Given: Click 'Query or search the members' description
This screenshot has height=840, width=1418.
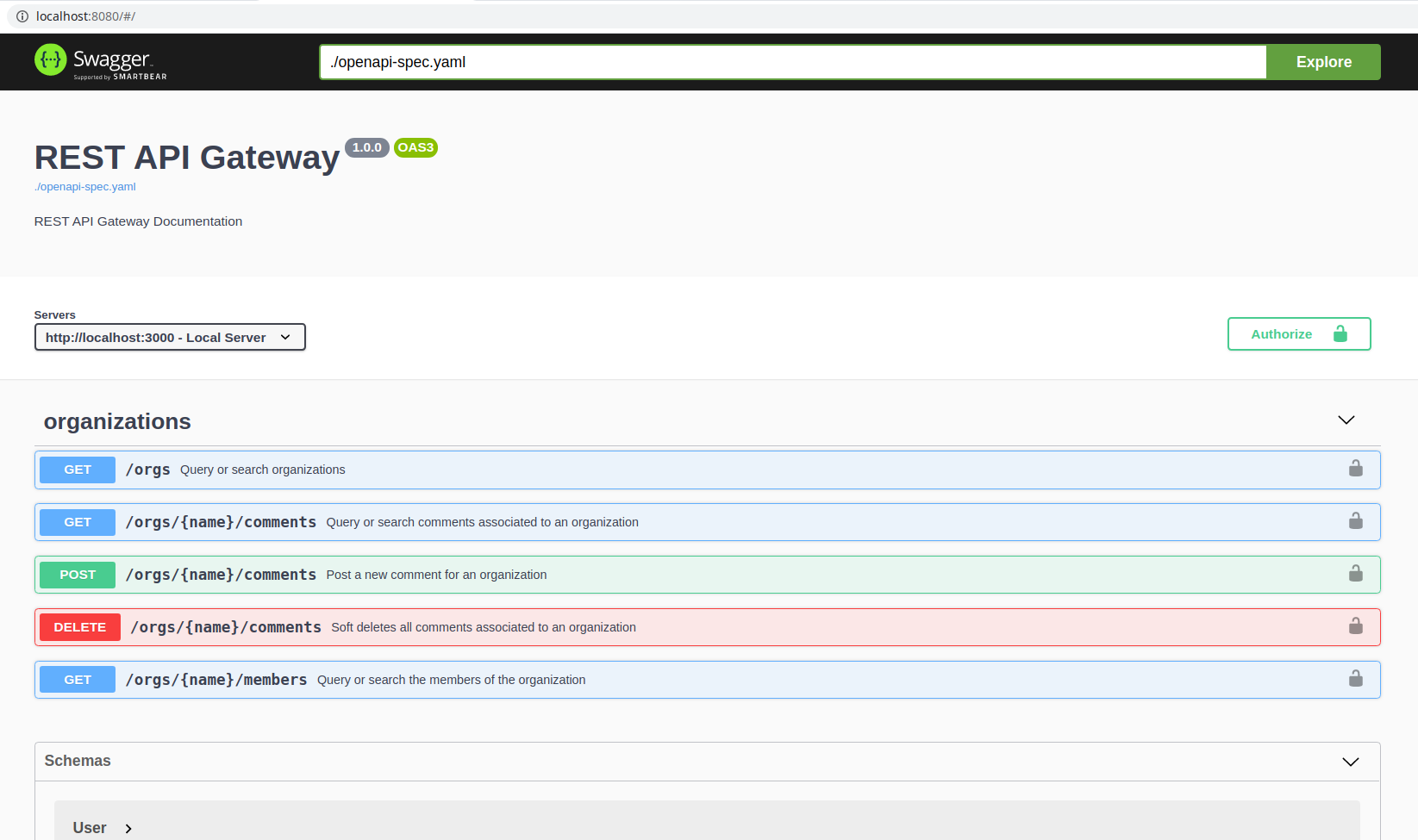Looking at the screenshot, I should pyautogui.click(x=452, y=680).
